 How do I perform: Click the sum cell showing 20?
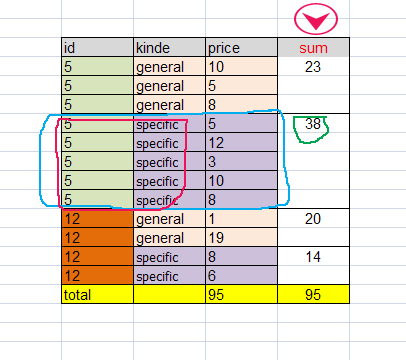(313, 219)
